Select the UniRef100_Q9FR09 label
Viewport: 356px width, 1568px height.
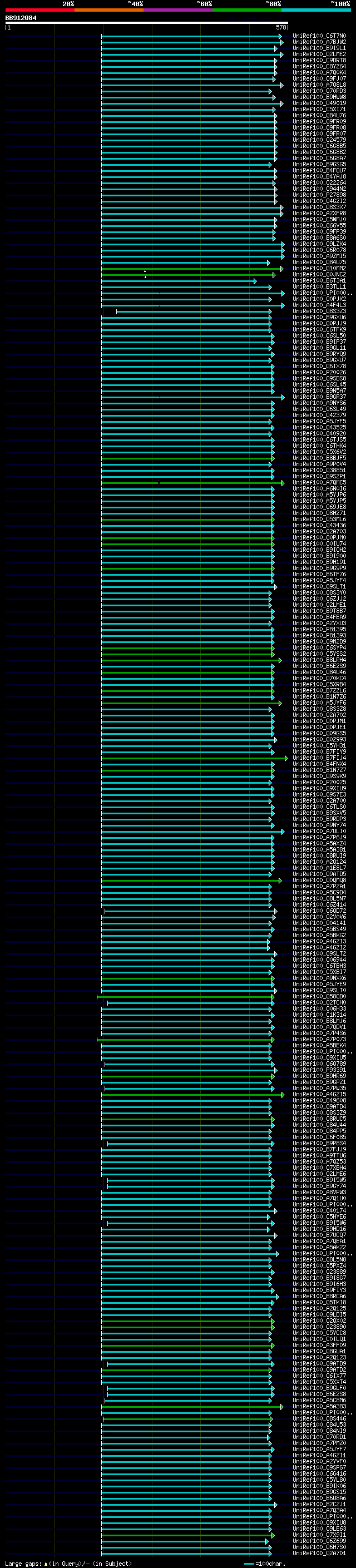pyautogui.click(x=319, y=121)
